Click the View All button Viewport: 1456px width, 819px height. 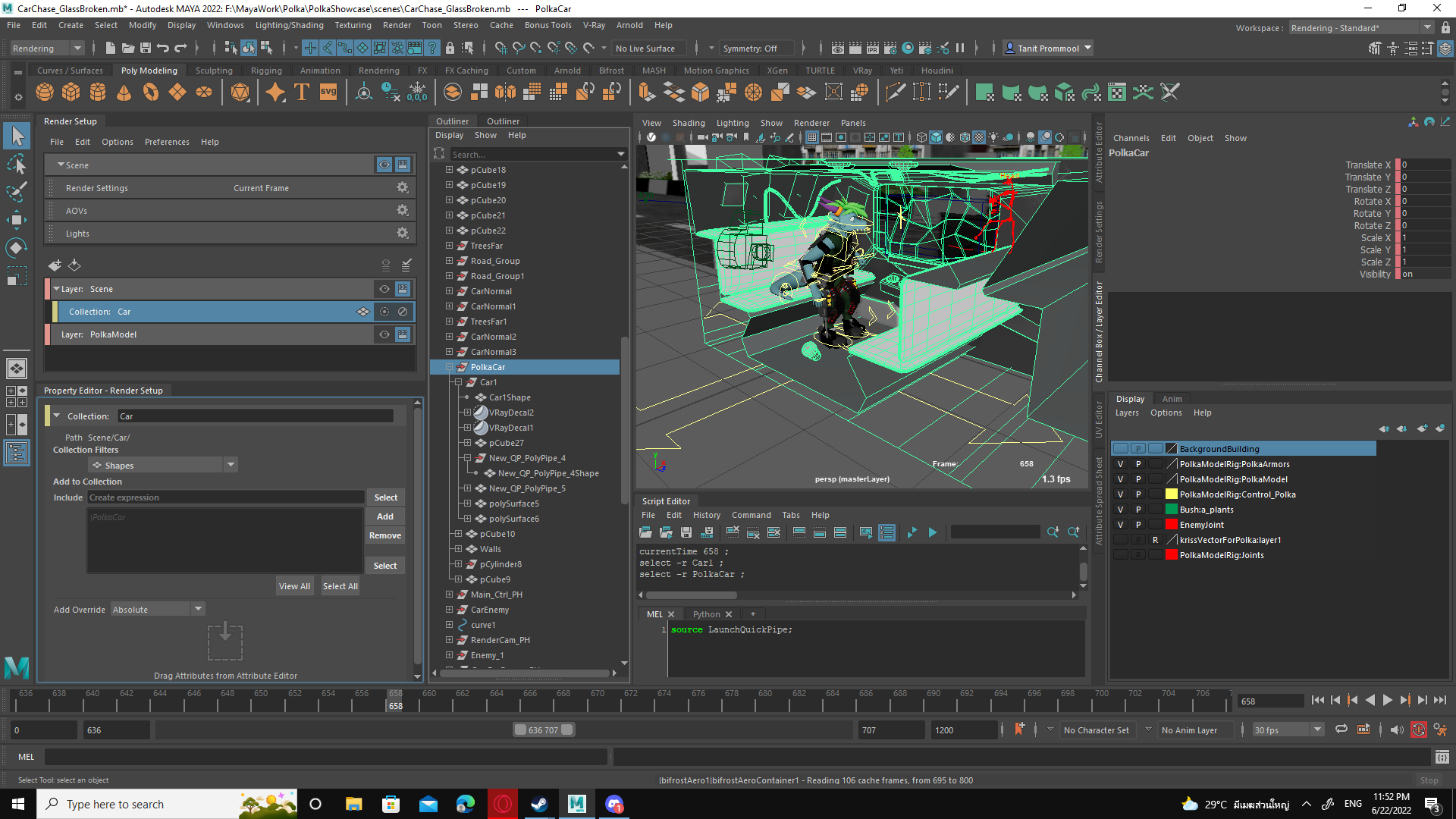(294, 586)
